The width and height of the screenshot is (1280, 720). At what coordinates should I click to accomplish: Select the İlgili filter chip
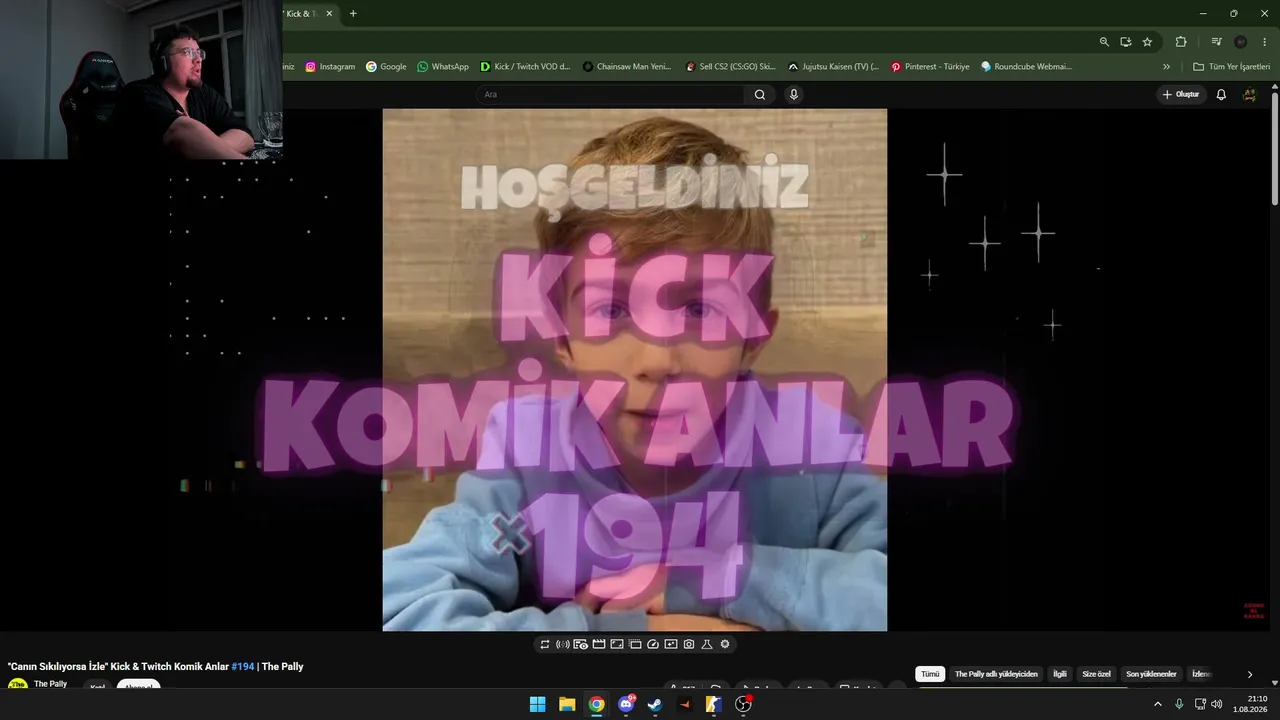pos(1060,674)
